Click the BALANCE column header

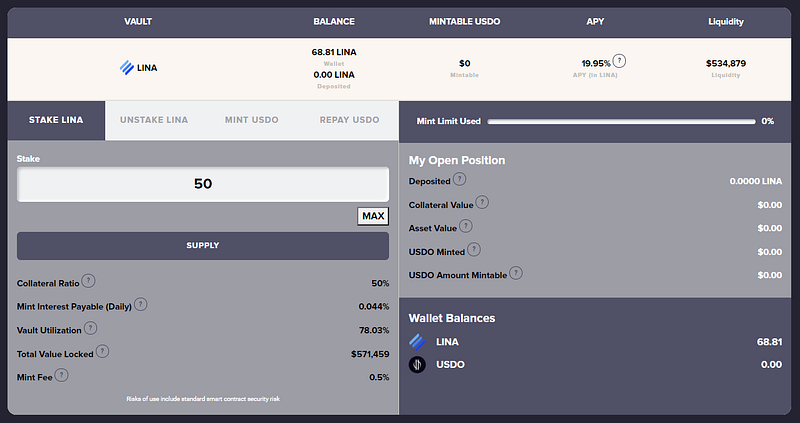(x=334, y=21)
